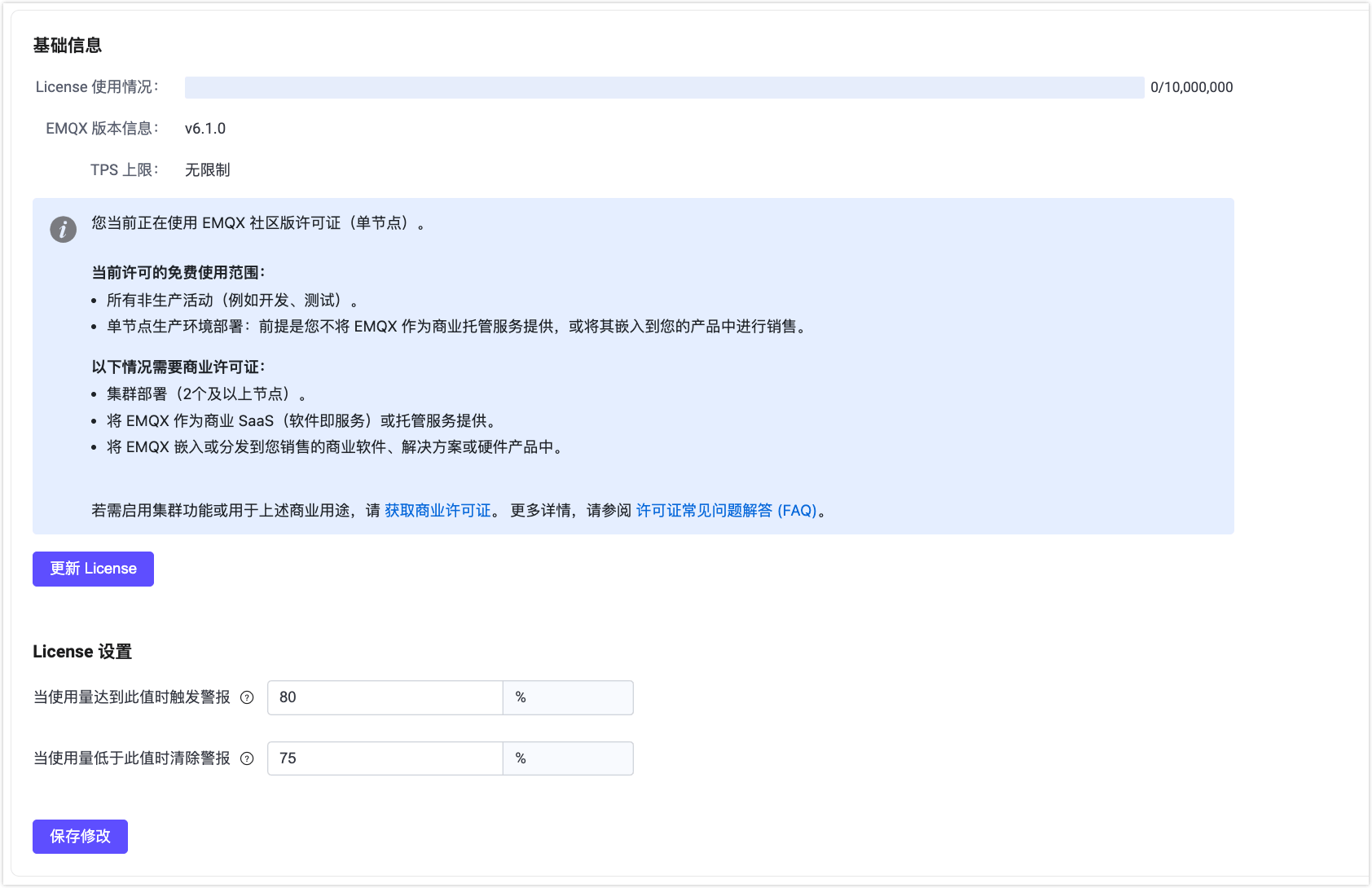Click the 0/10,000,000 usage count
This screenshot has width=1372, height=888.
click(1191, 88)
